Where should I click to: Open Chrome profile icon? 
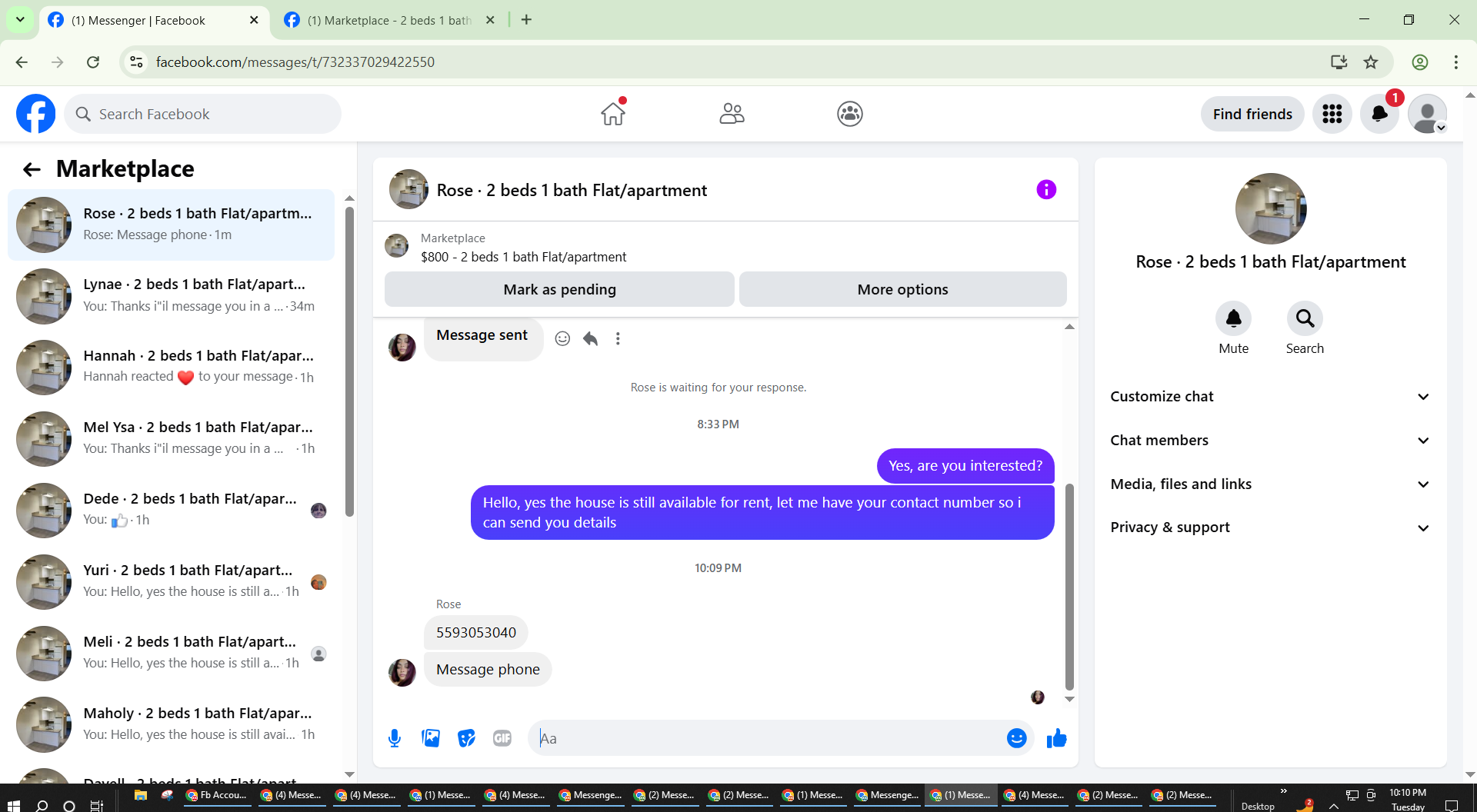(x=1420, y=62)
